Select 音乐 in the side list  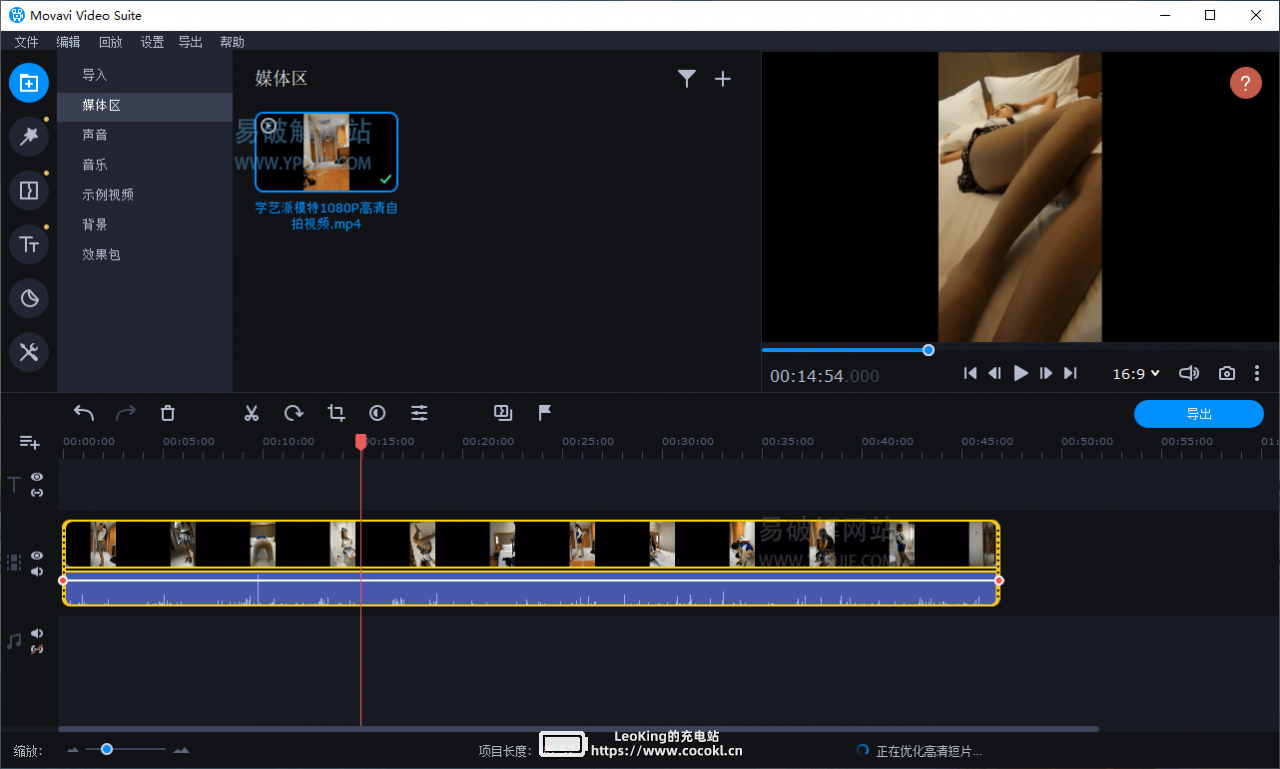(145, 165)
